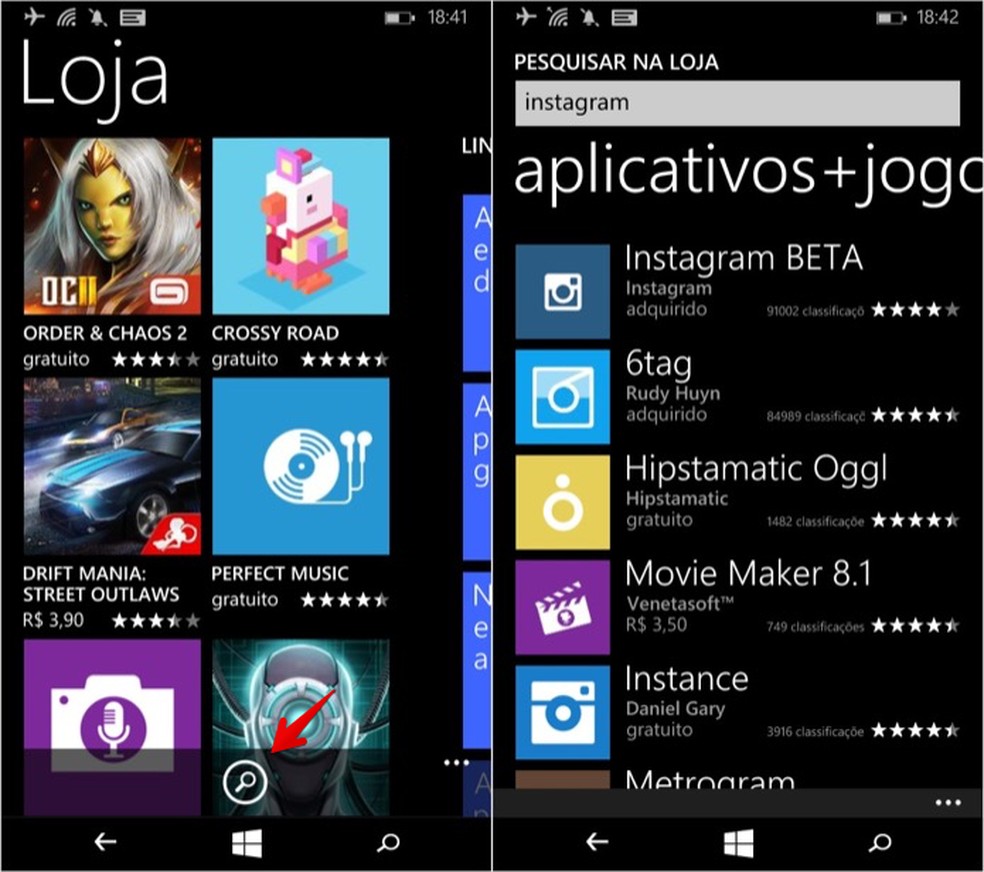Click CROSSY ROAD title text

click(275, 333)
